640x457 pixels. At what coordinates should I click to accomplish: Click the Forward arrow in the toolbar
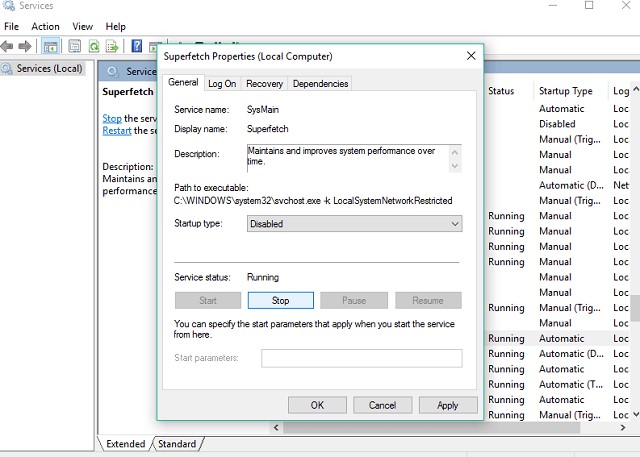click(x=25, y=46)
